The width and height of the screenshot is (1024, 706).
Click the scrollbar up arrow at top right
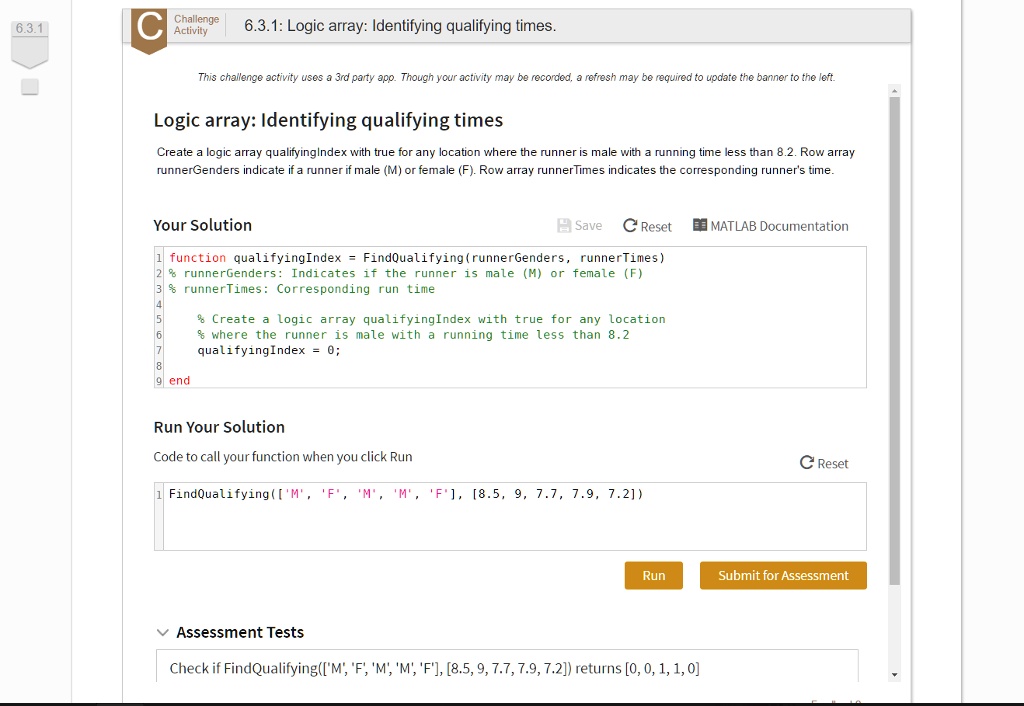[893, 90]
